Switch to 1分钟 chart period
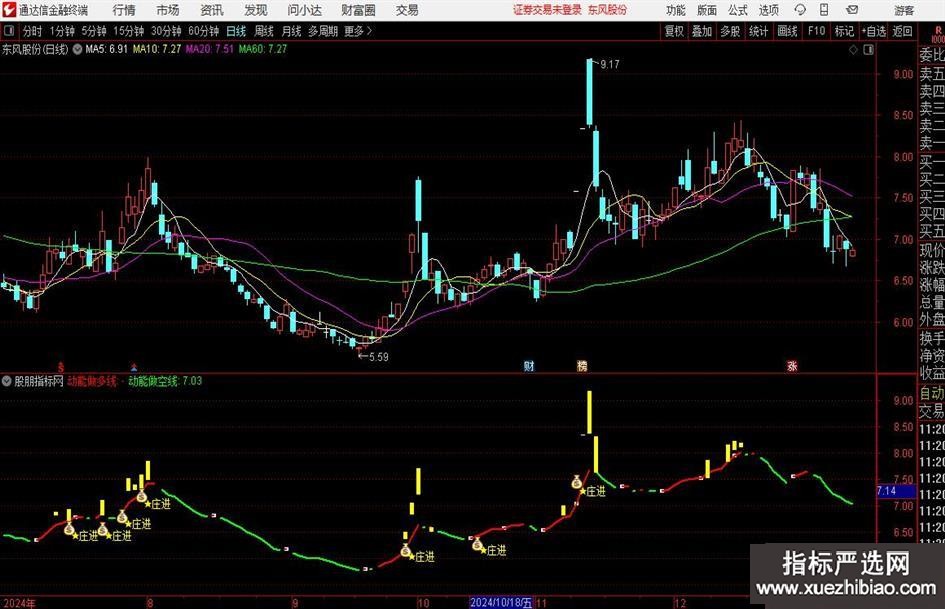The image size is (945, 609). point(62,31)
